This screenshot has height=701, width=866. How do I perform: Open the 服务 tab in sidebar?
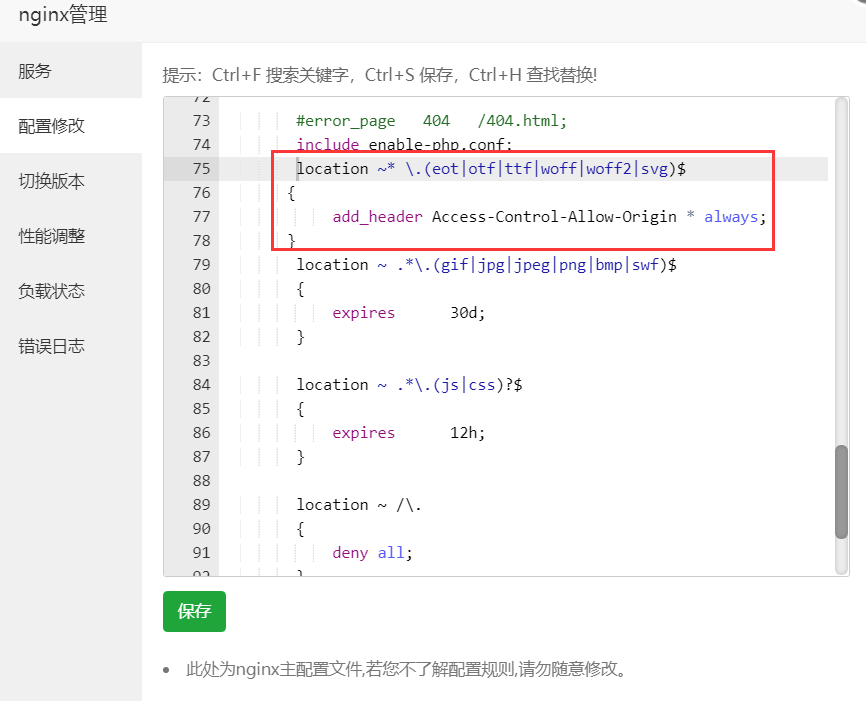click(35, 71)
